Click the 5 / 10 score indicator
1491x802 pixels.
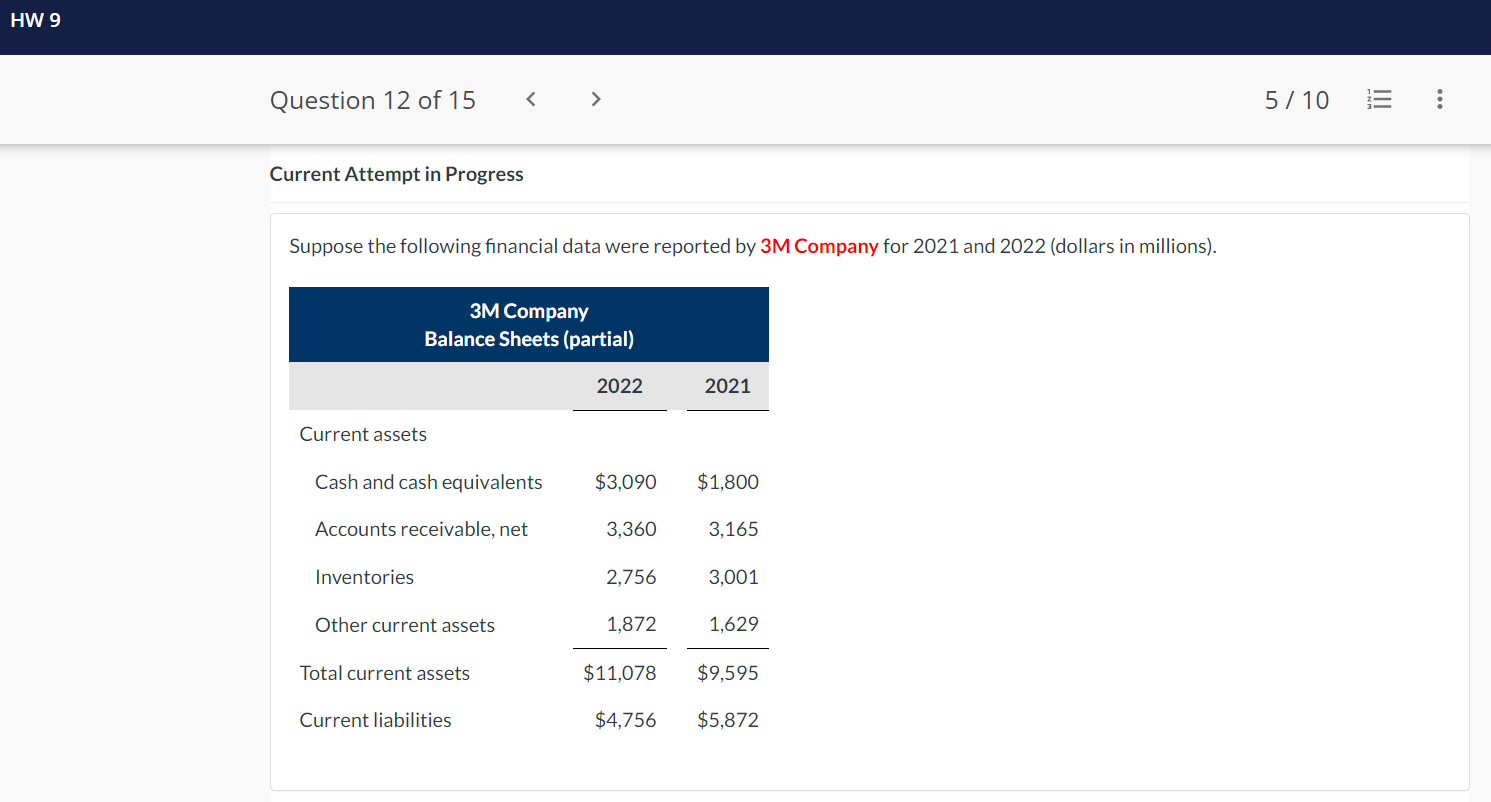coord(1296,99)
